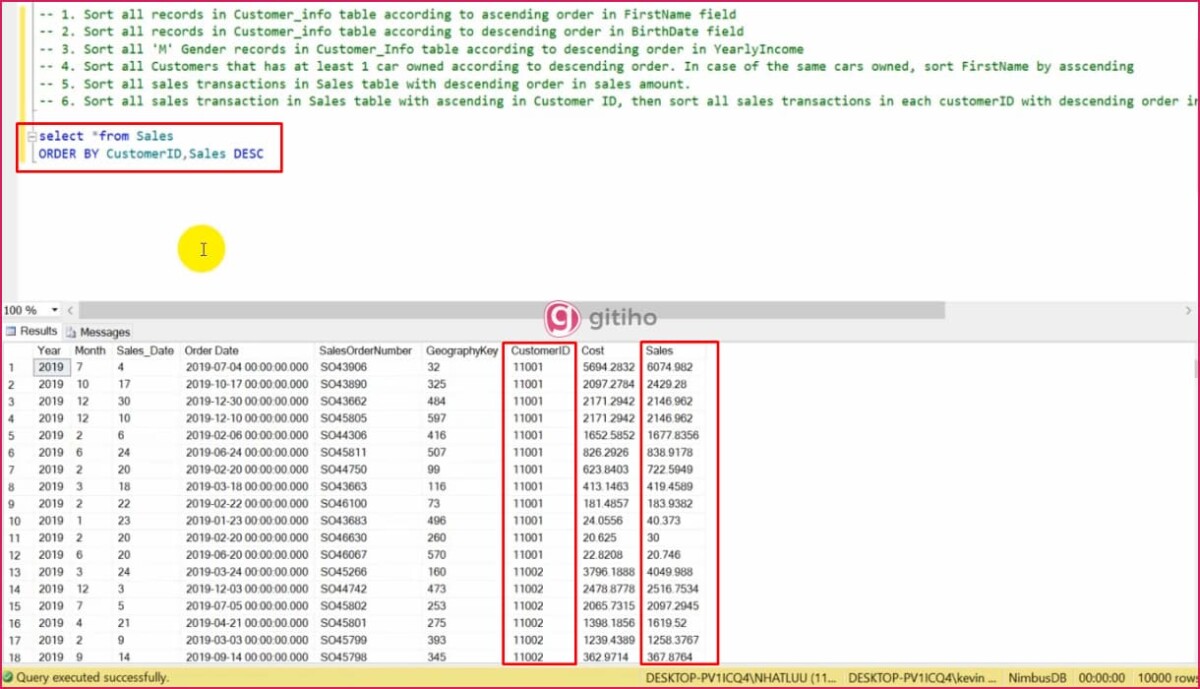Image resolution: width=1200 pixels, height=689 pixels.
Task: Click the Messages tab icon
Action: point(68,331)
